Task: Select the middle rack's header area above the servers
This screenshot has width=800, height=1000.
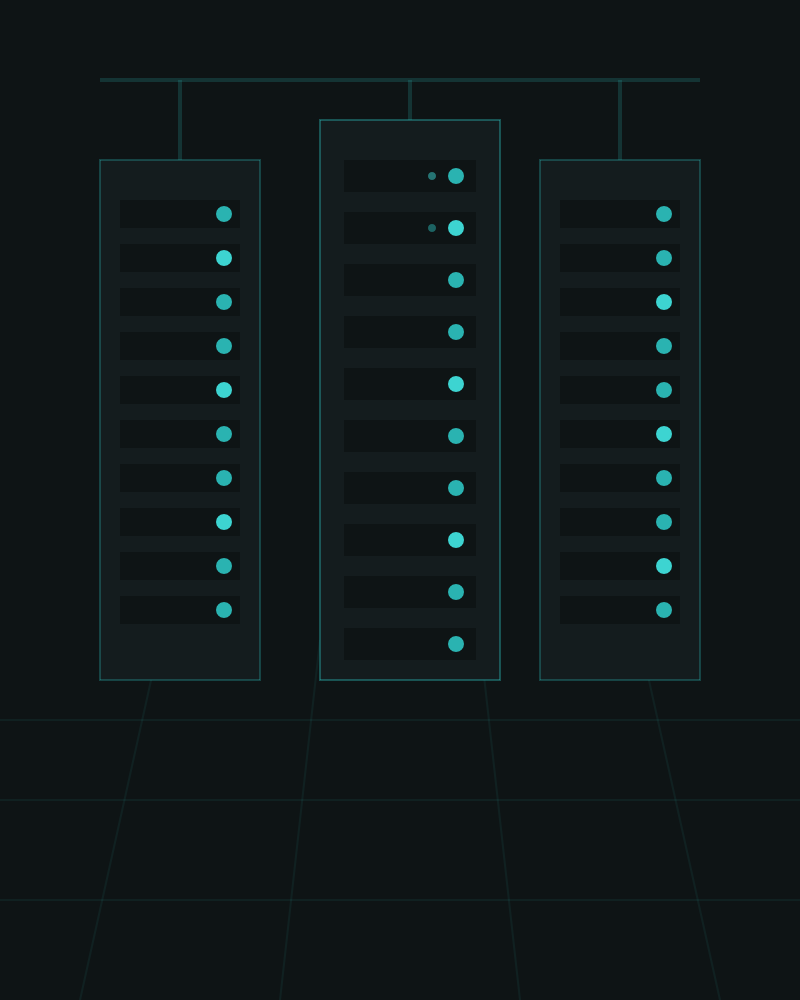Action: click(x=410, y=140)
